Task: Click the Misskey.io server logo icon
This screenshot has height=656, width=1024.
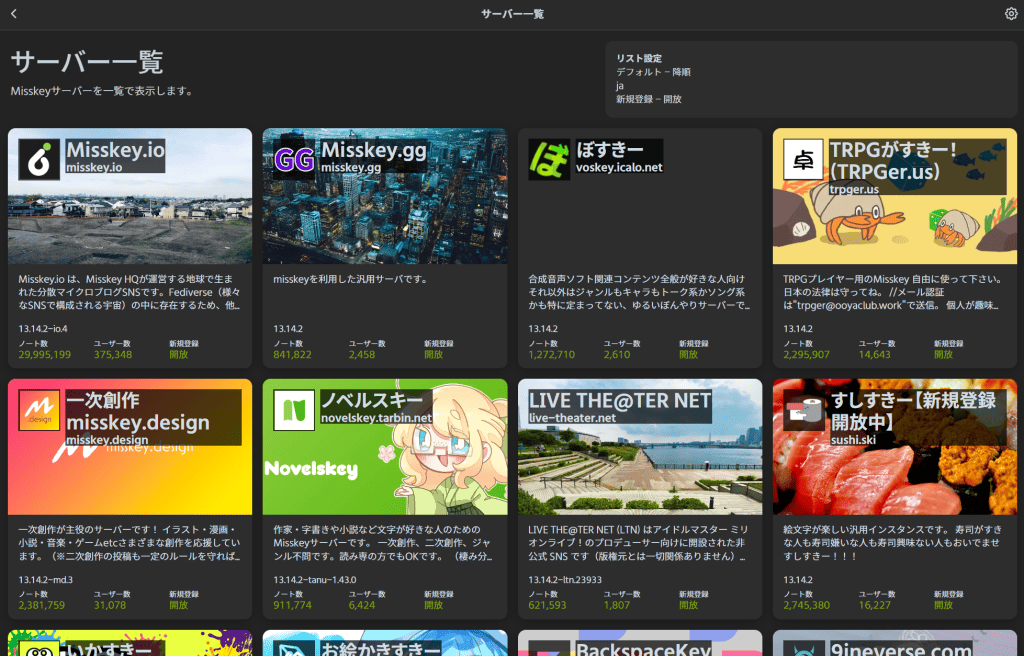Action: pyautogui.click(x=39, y=159)
